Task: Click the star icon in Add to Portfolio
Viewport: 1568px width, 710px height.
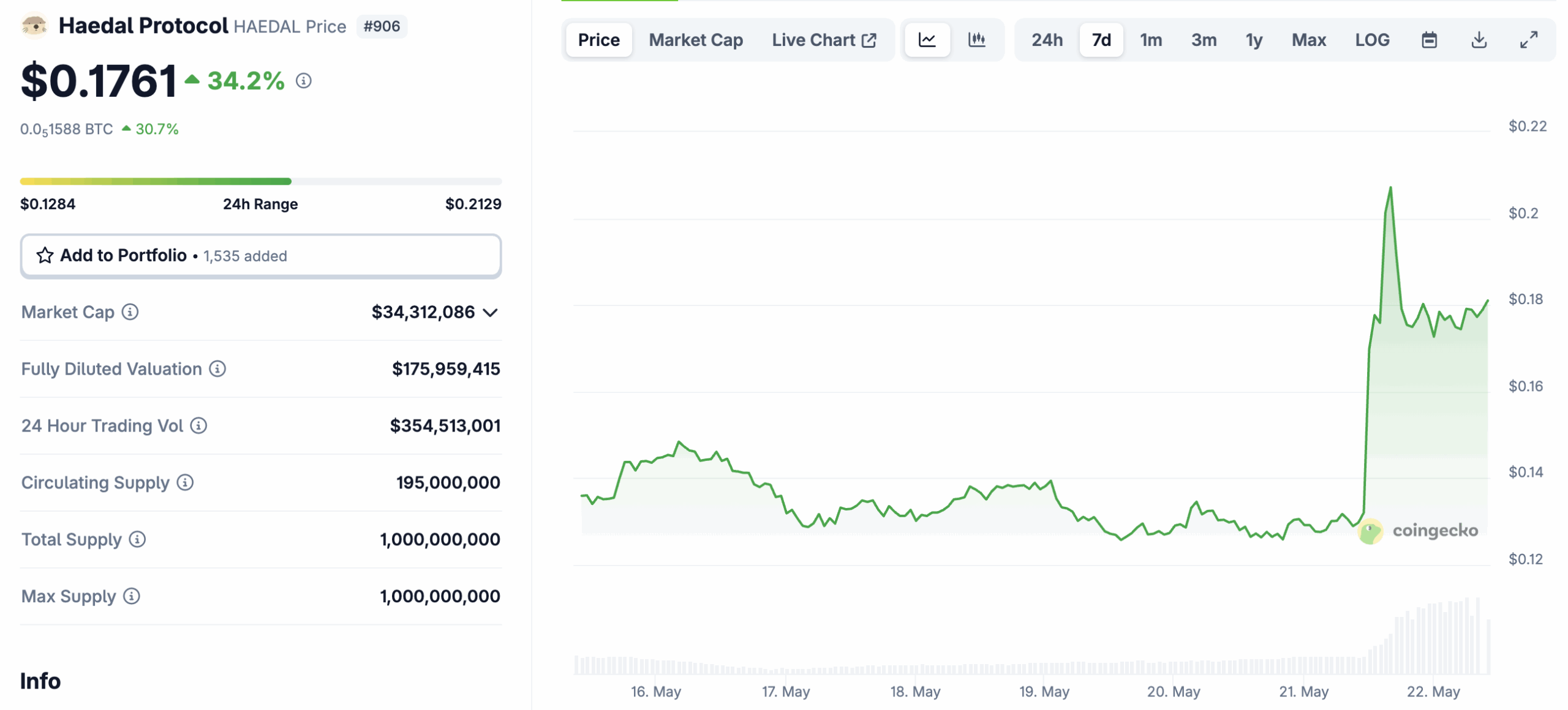Action: point(45,256)
